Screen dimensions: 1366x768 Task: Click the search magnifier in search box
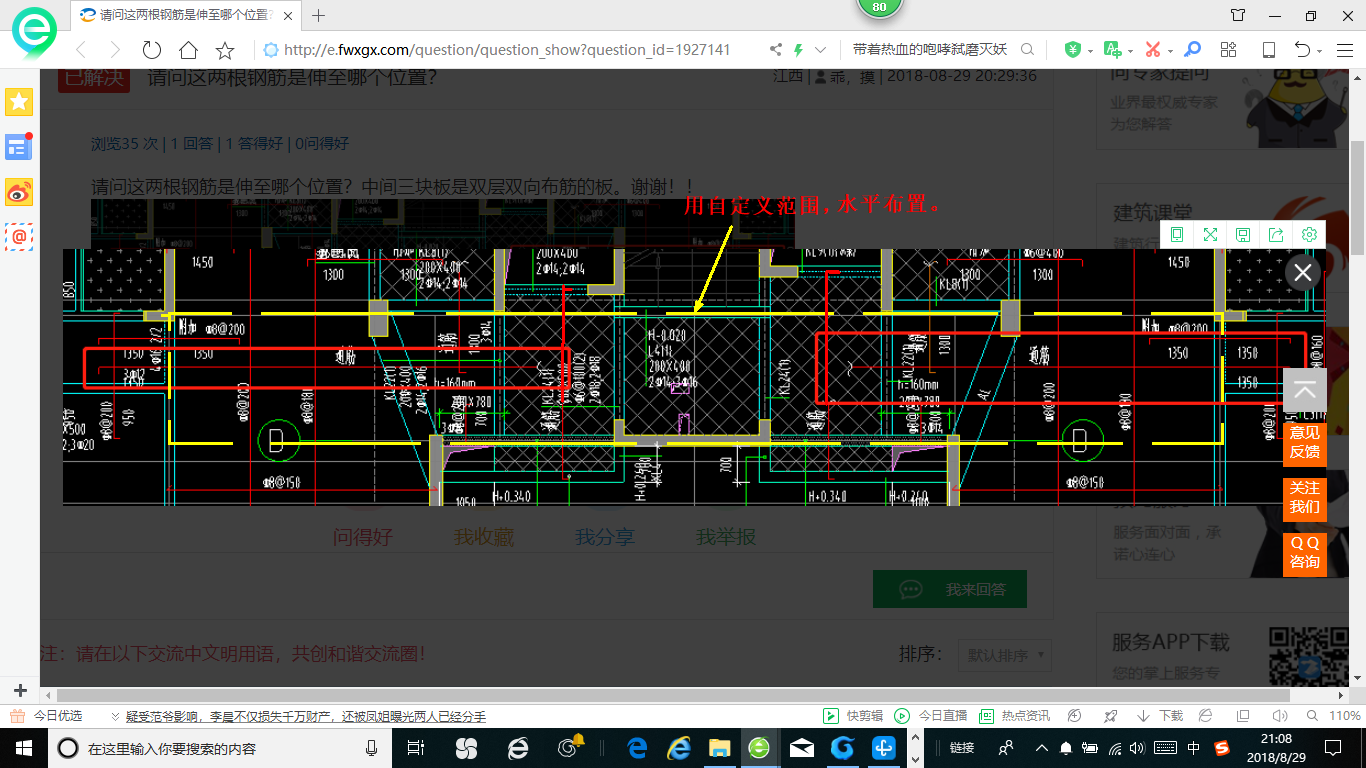tap(1027, 49)
